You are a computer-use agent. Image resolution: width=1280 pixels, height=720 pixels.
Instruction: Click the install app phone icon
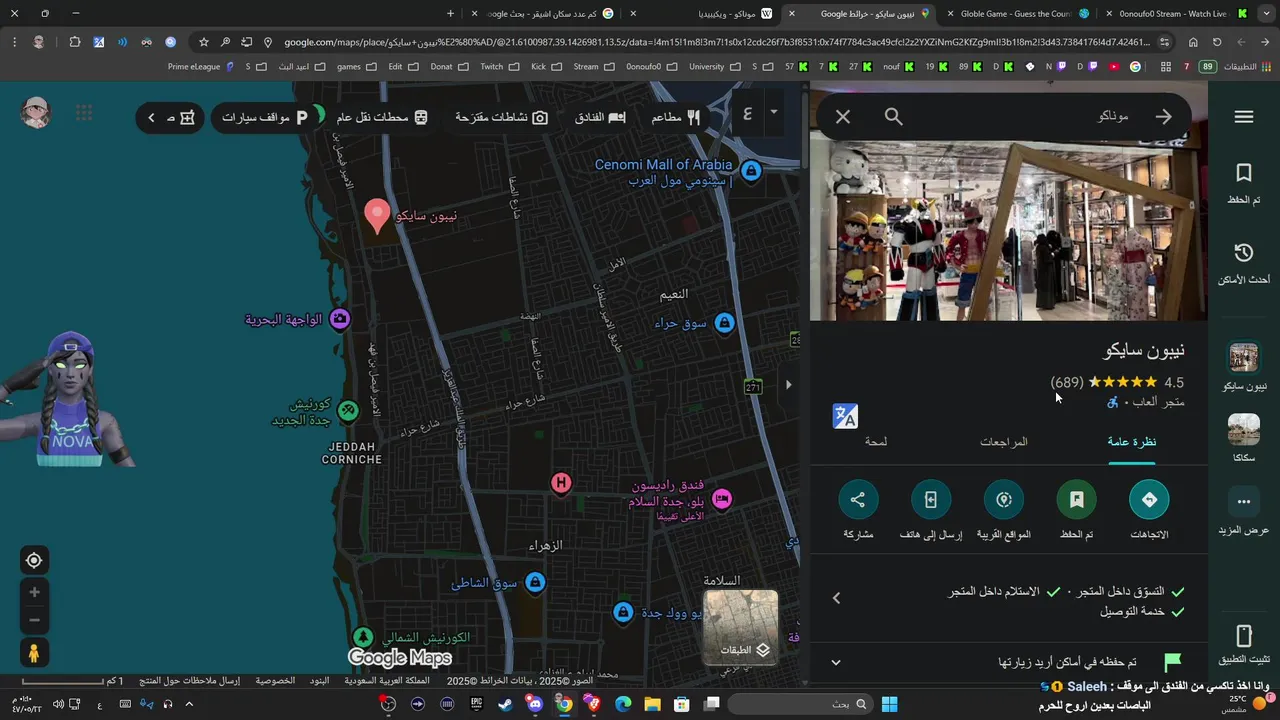click(x=1244, y=636)
